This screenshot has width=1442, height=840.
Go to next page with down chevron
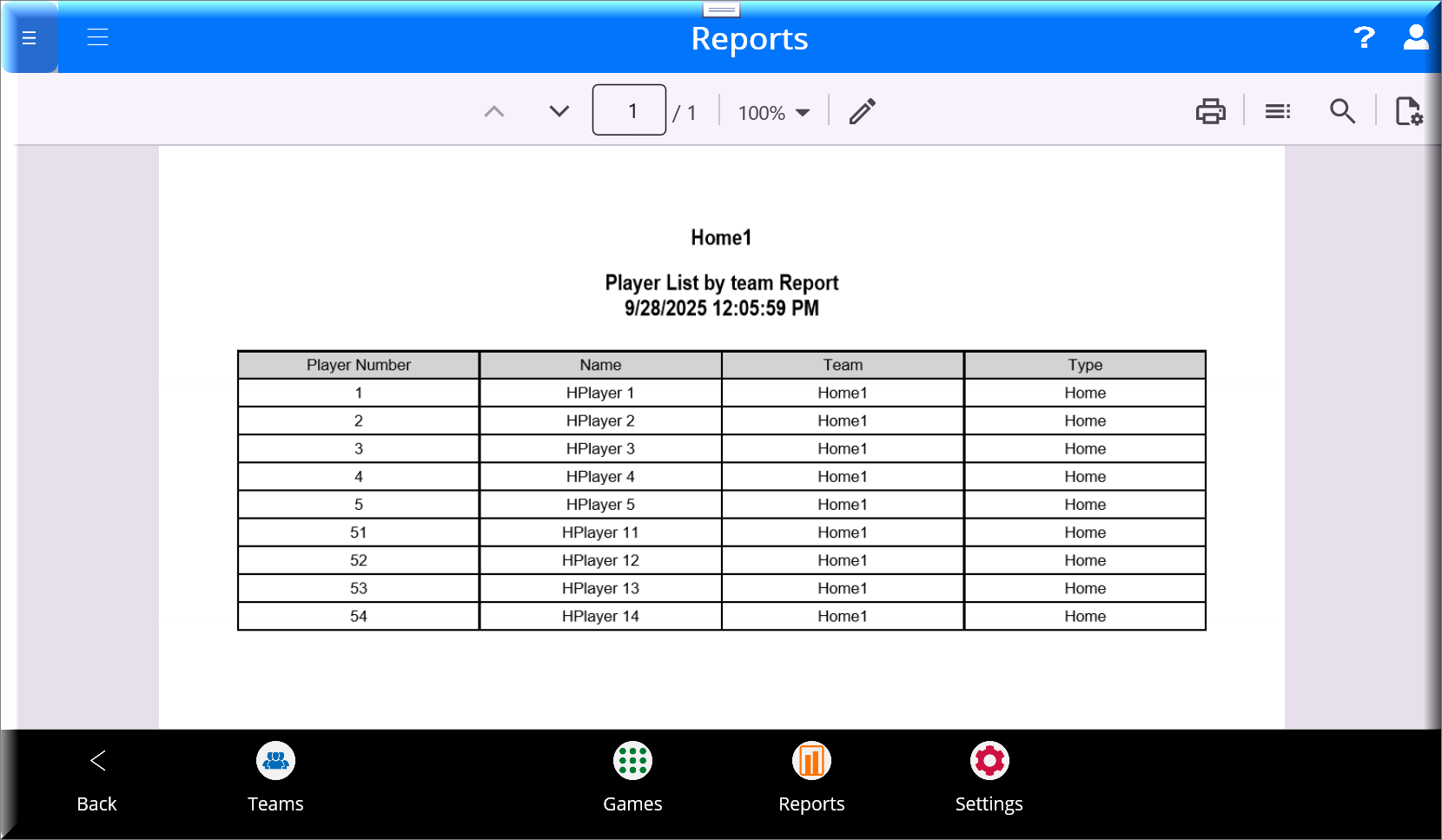tap(559, 111)
